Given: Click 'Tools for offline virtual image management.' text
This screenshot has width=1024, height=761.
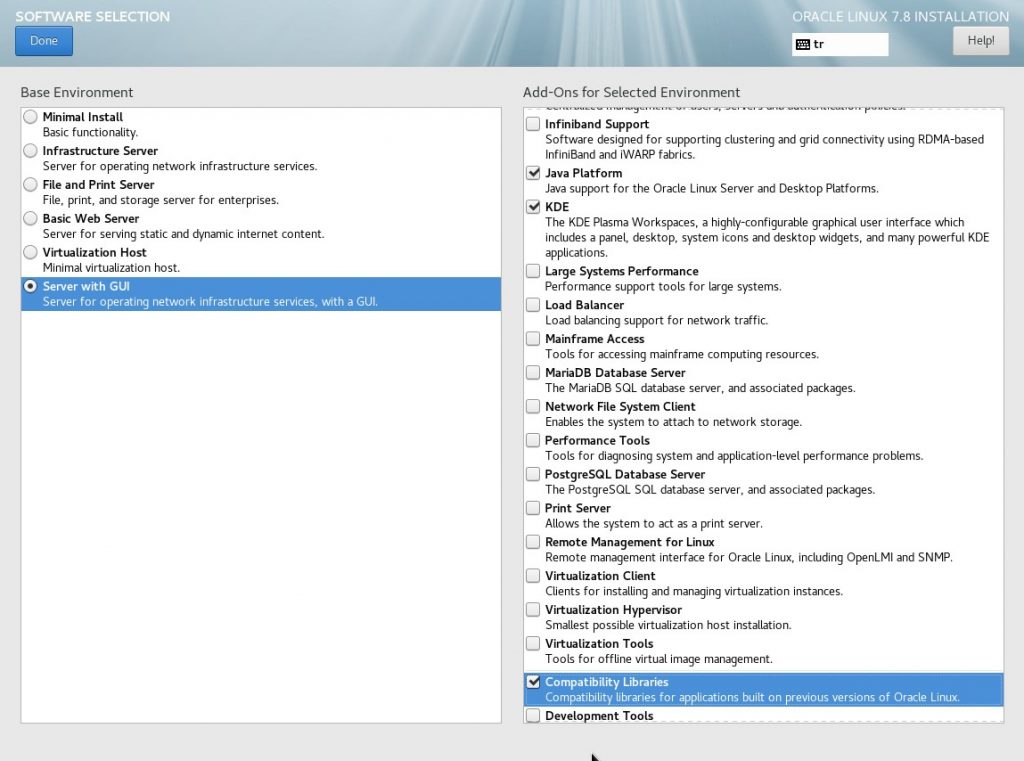Looking at the screenshot, I should pos(659,659).
